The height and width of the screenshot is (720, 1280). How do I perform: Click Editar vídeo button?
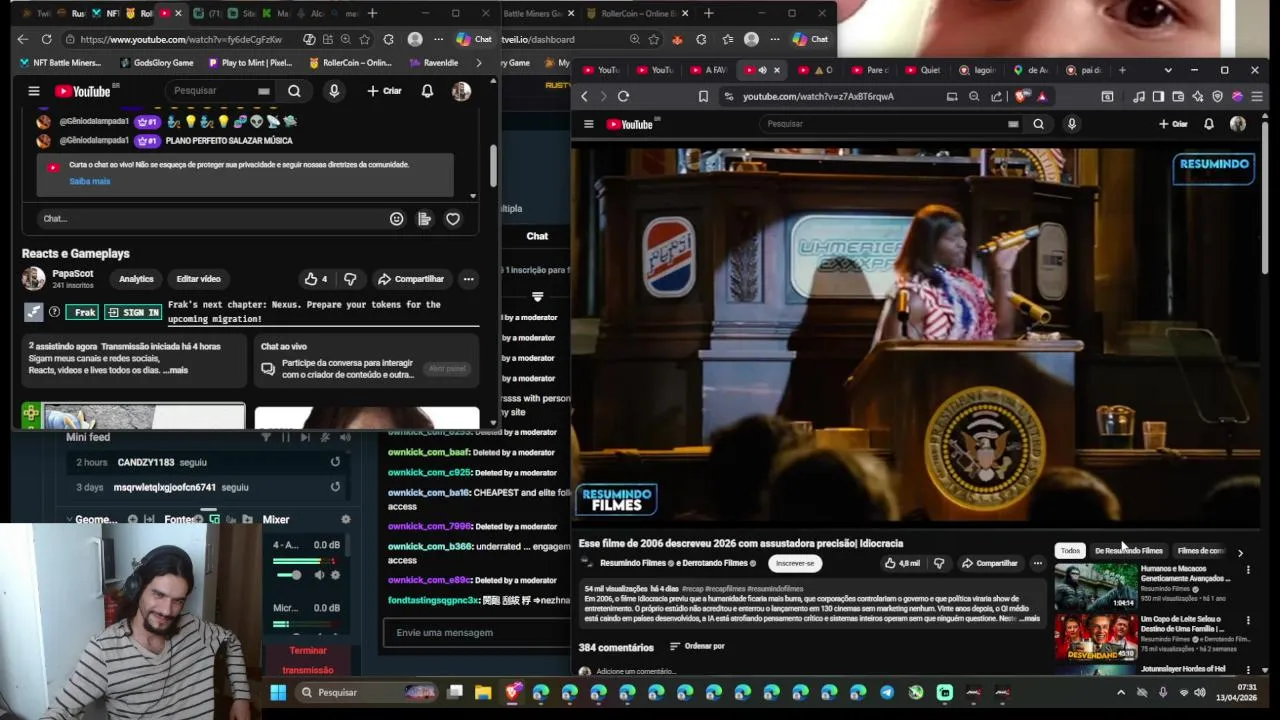198,279
